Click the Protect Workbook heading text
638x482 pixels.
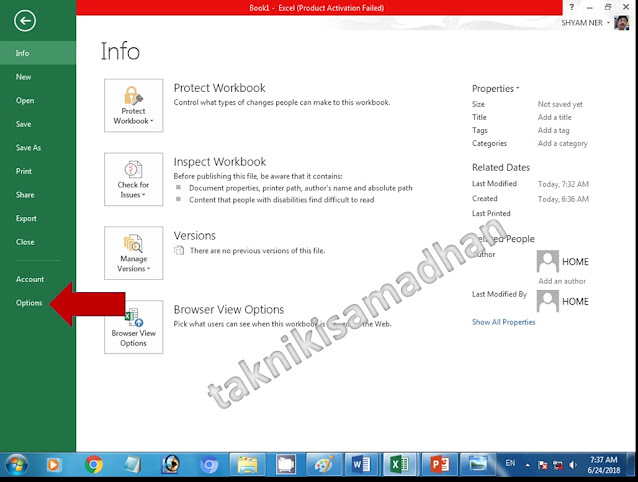coord(219,88)
